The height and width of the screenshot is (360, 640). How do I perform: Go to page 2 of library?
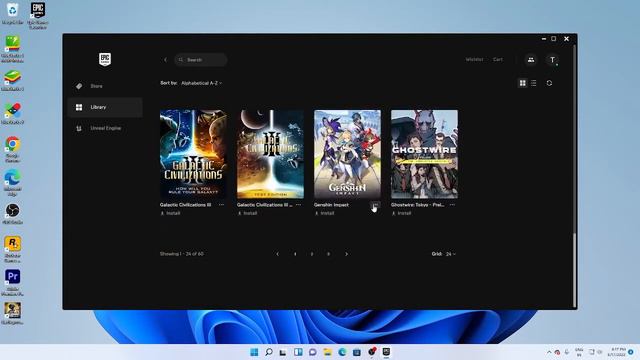[312, 254]
